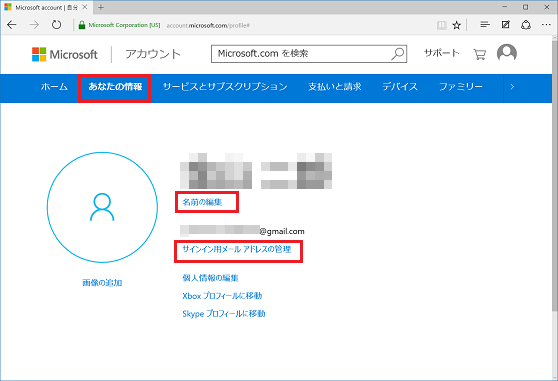Click the Share icon in toolbar
The height and width of the screenshot is (381, 558).
tap(526, 25)
